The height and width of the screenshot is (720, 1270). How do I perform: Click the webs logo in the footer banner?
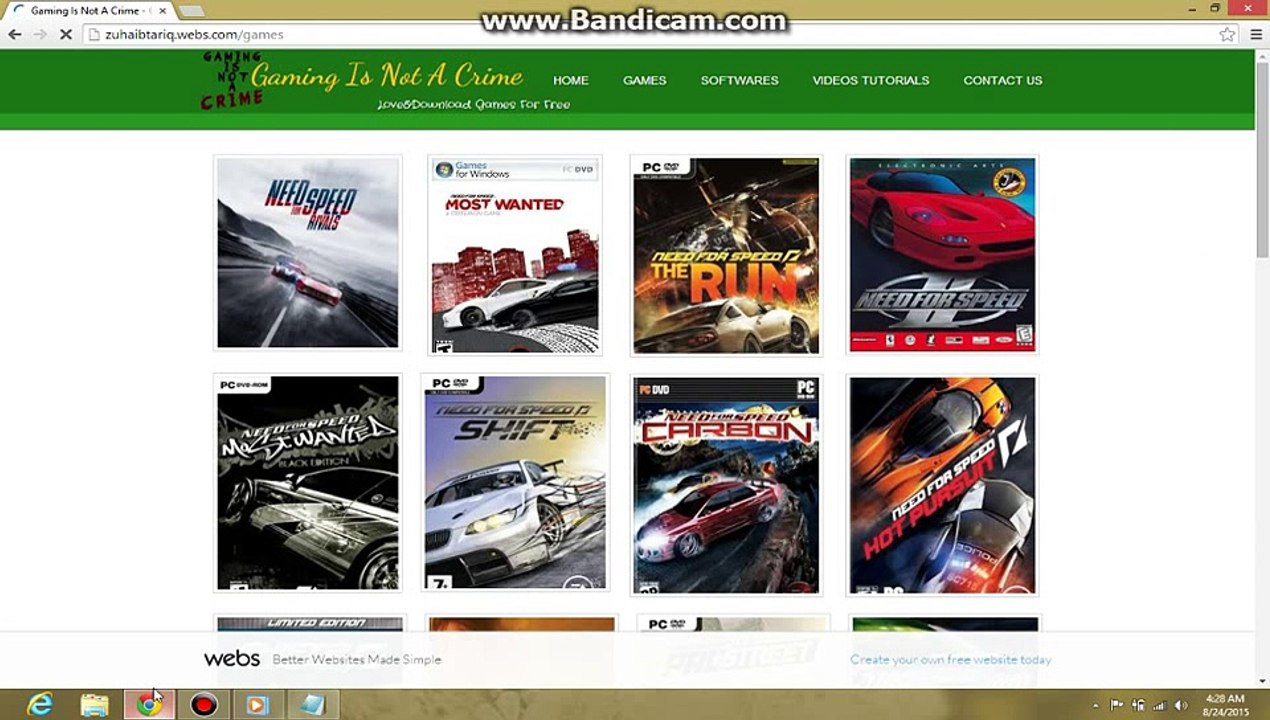232,659
